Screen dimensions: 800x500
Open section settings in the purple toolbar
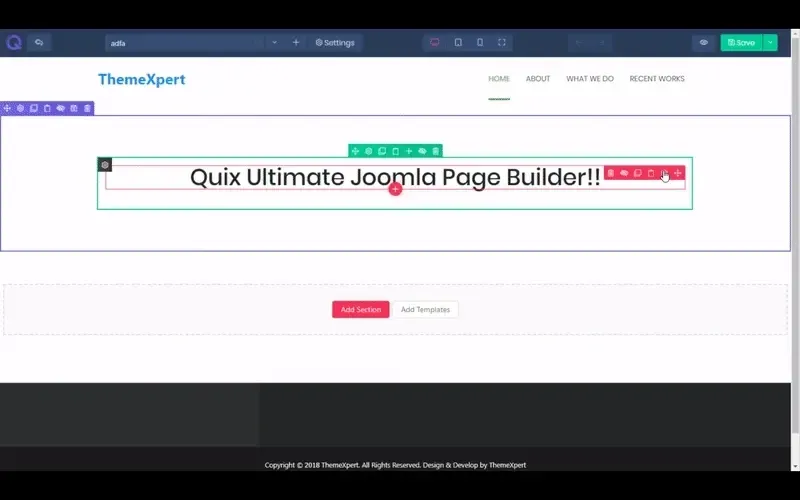tap(20, 108)
